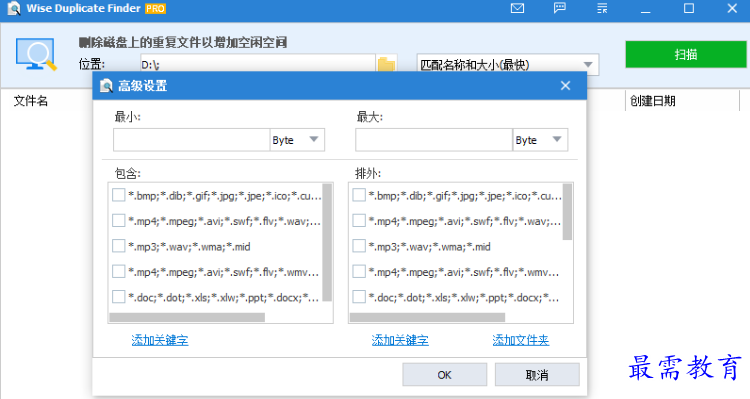Click 添加关键字 link under 包含 list
750x399 pixels.
point(160,340)
